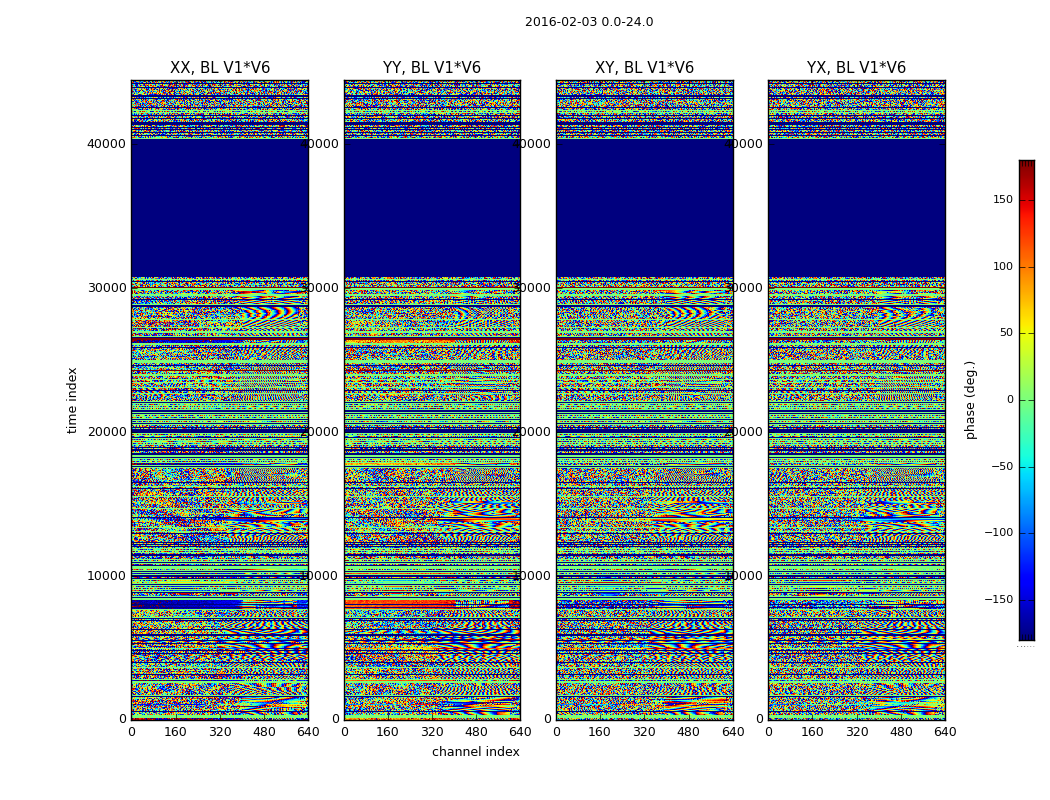Select the 'XX, BL V1*V6' subplot title
Image resolution: width=1050 pixels, height=800 pixels.
coord(220,68)
